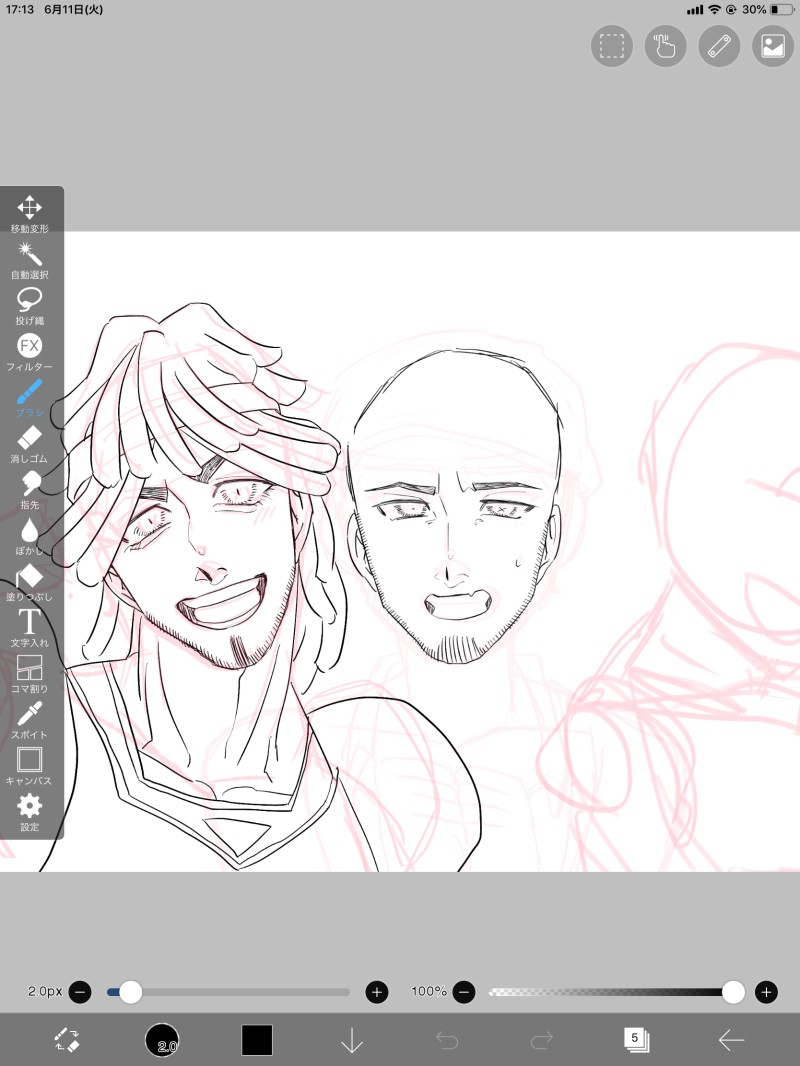Tap the battery indicator in status bar
The height and width of the screenshot is (1066, 800).
tap(782, 10)
